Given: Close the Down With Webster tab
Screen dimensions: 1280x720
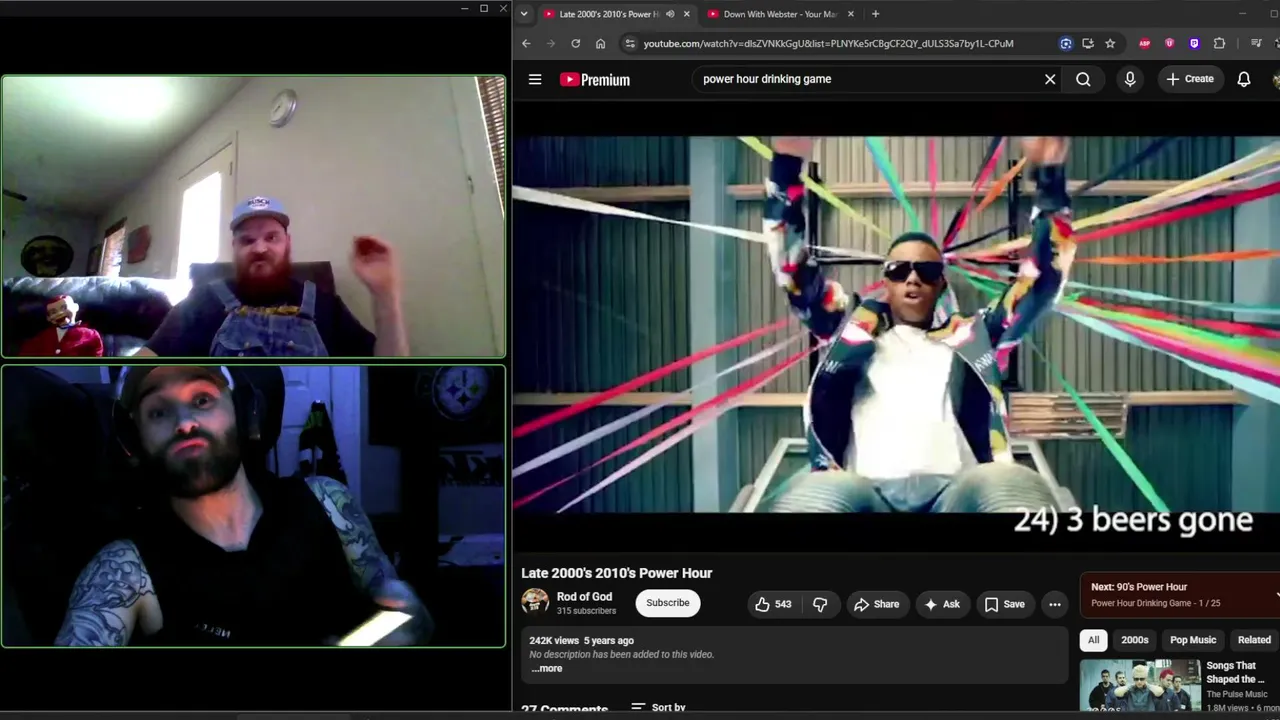Looking at the screenshot, I should tap(850, 14).
